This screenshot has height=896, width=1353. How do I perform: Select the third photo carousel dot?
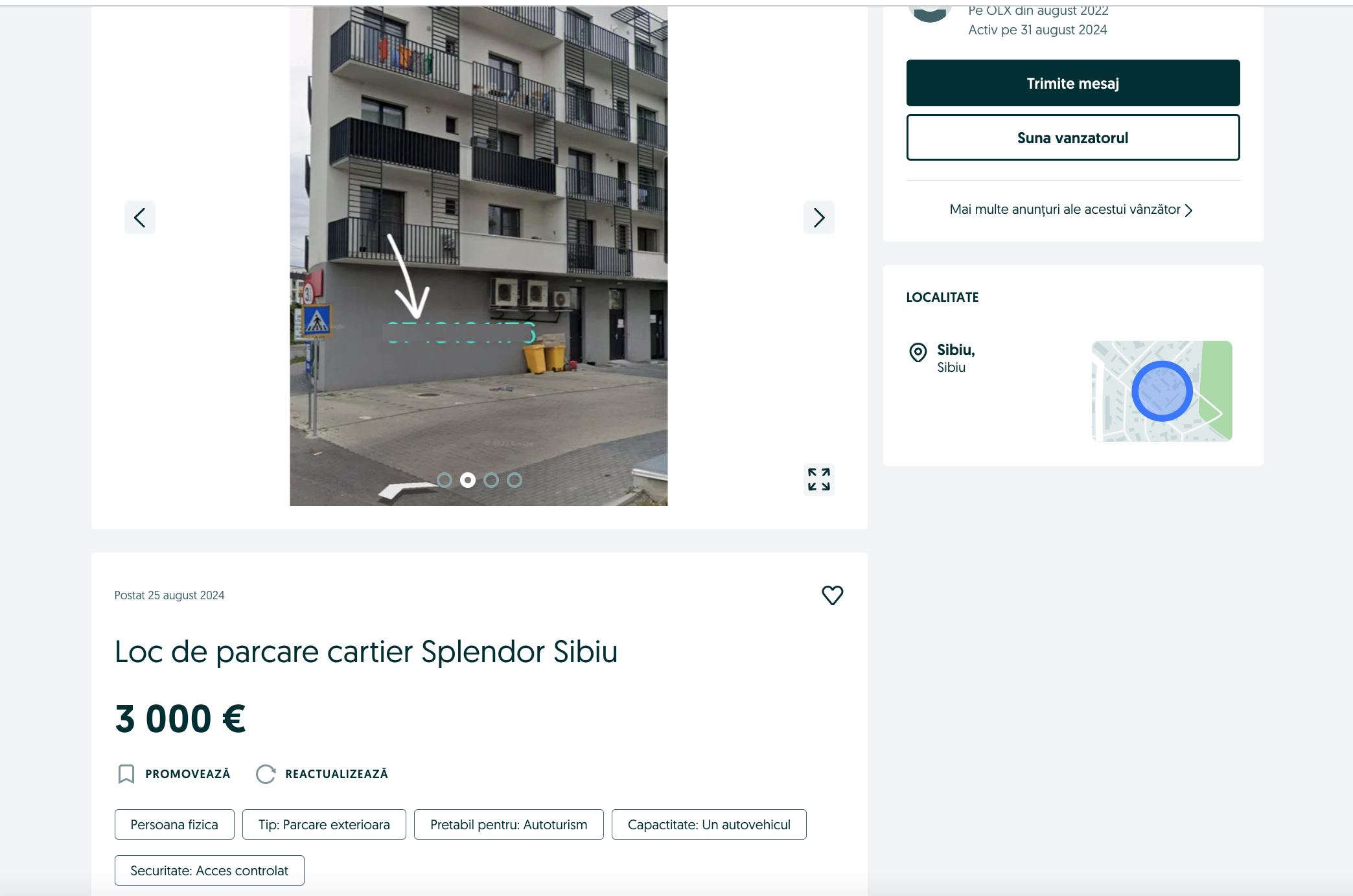(x=491, y=480)
